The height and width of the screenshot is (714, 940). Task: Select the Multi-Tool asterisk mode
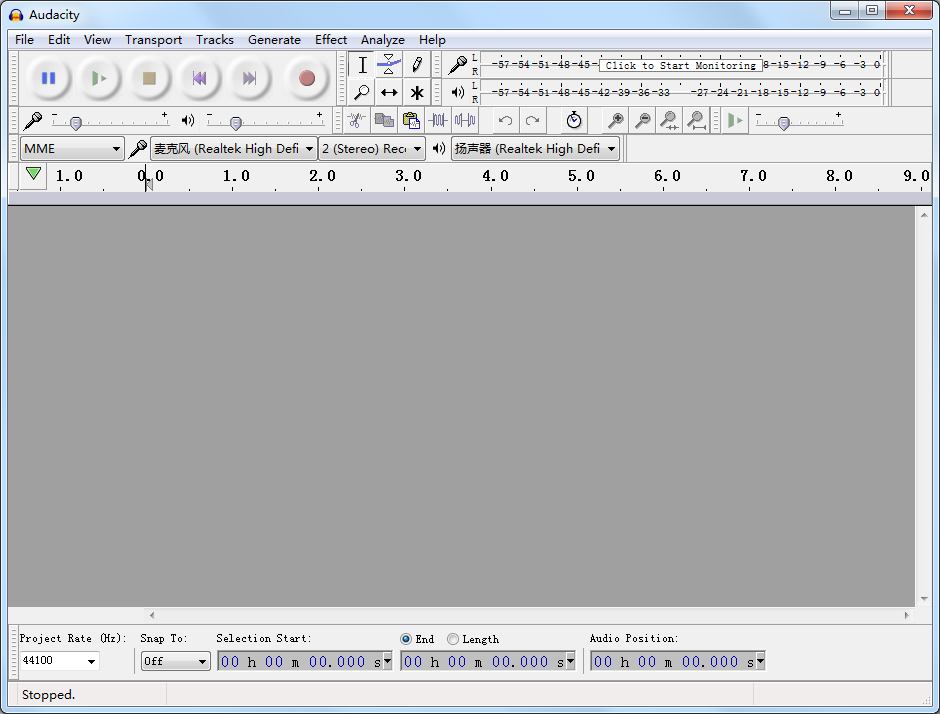(x=417, y=92)
